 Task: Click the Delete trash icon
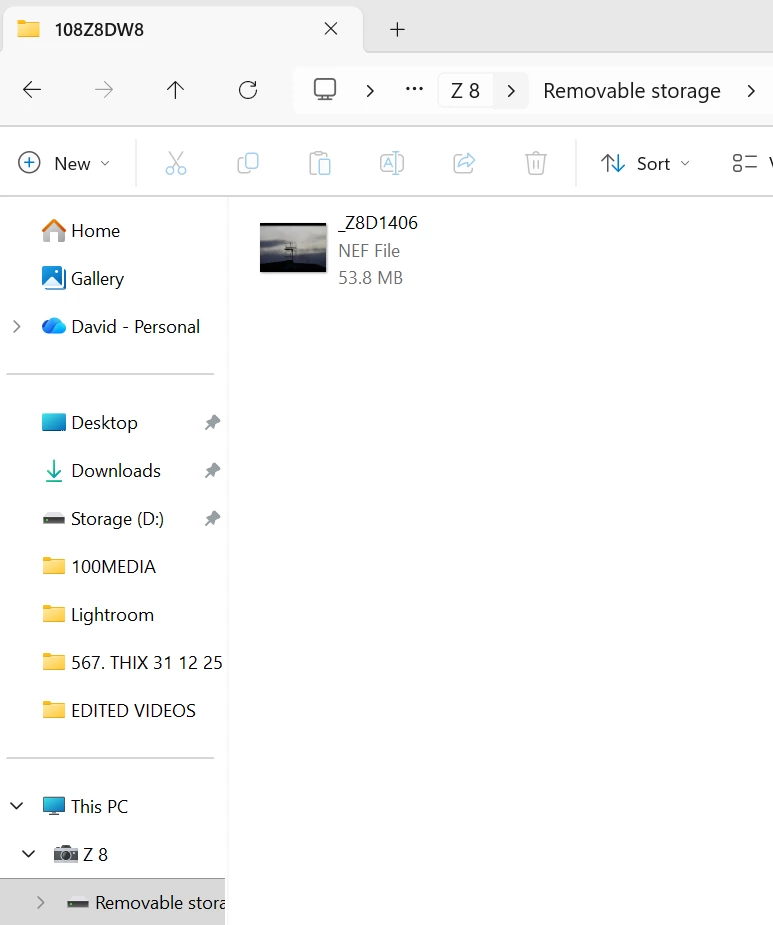tap(536, 163)
